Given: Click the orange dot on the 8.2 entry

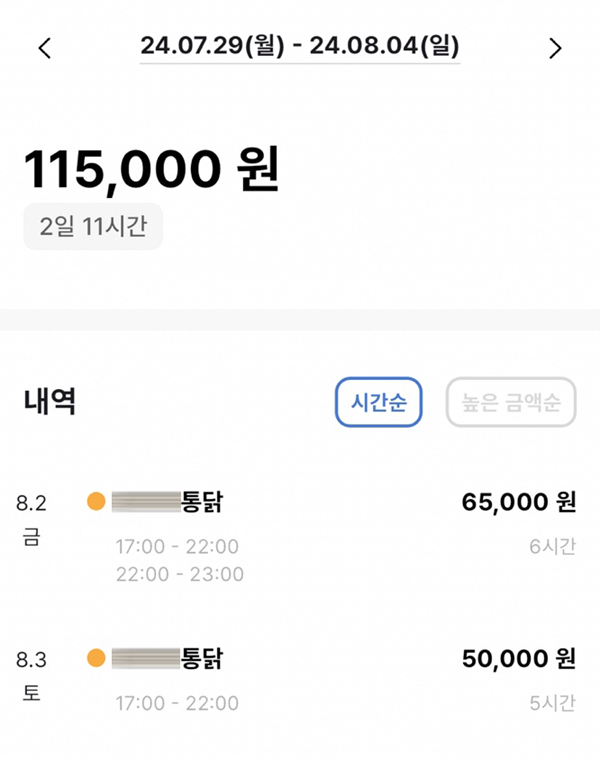Looking at the screenshot, I should click(x=97, y=502).
